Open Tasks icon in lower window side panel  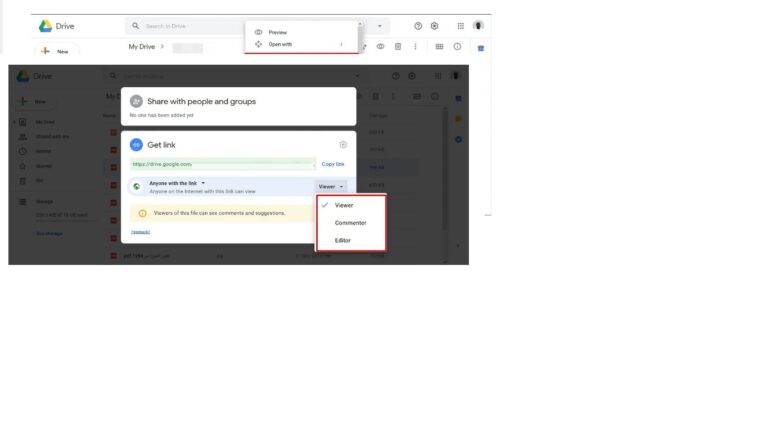(458, 140)
